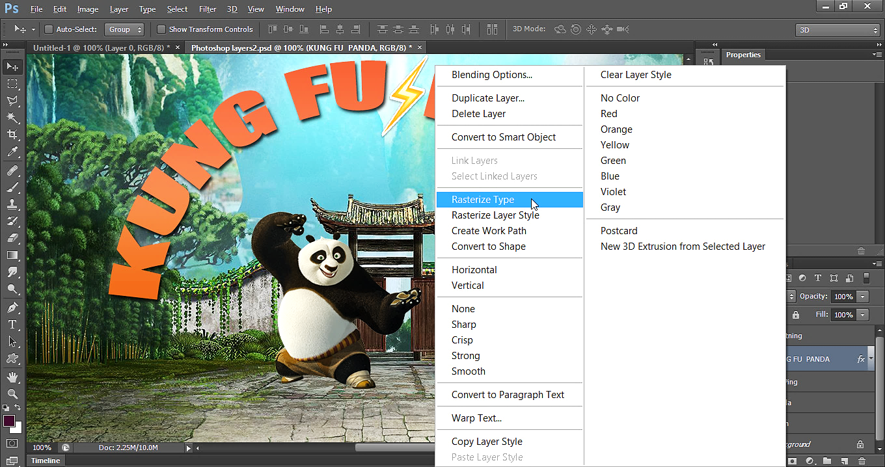
Task: Enable the Auto-Select checkbox
Action: 49,29
